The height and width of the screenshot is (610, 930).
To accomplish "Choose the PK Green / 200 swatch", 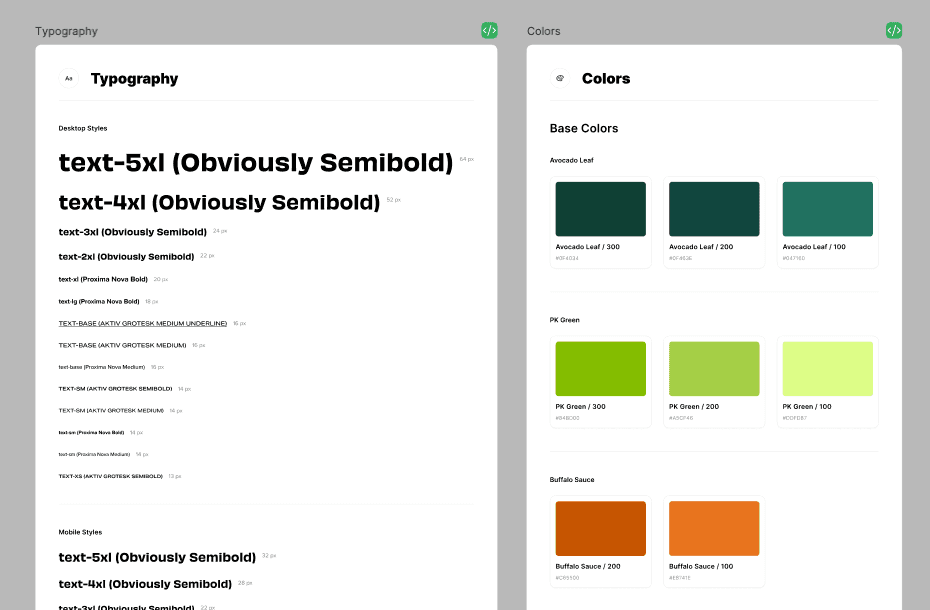I will (x=714, y=369).
